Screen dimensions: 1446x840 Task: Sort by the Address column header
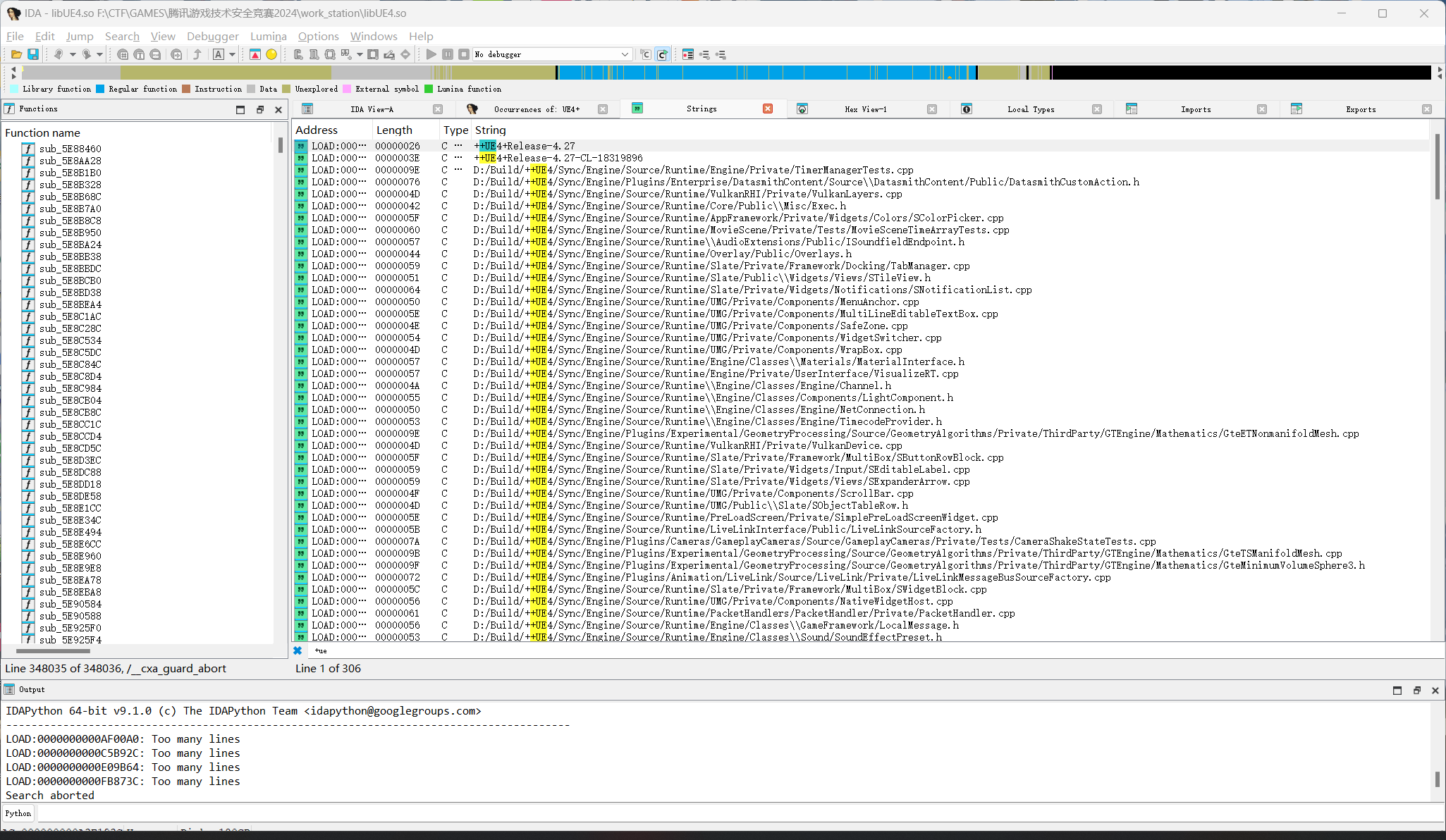pos(333,130)
